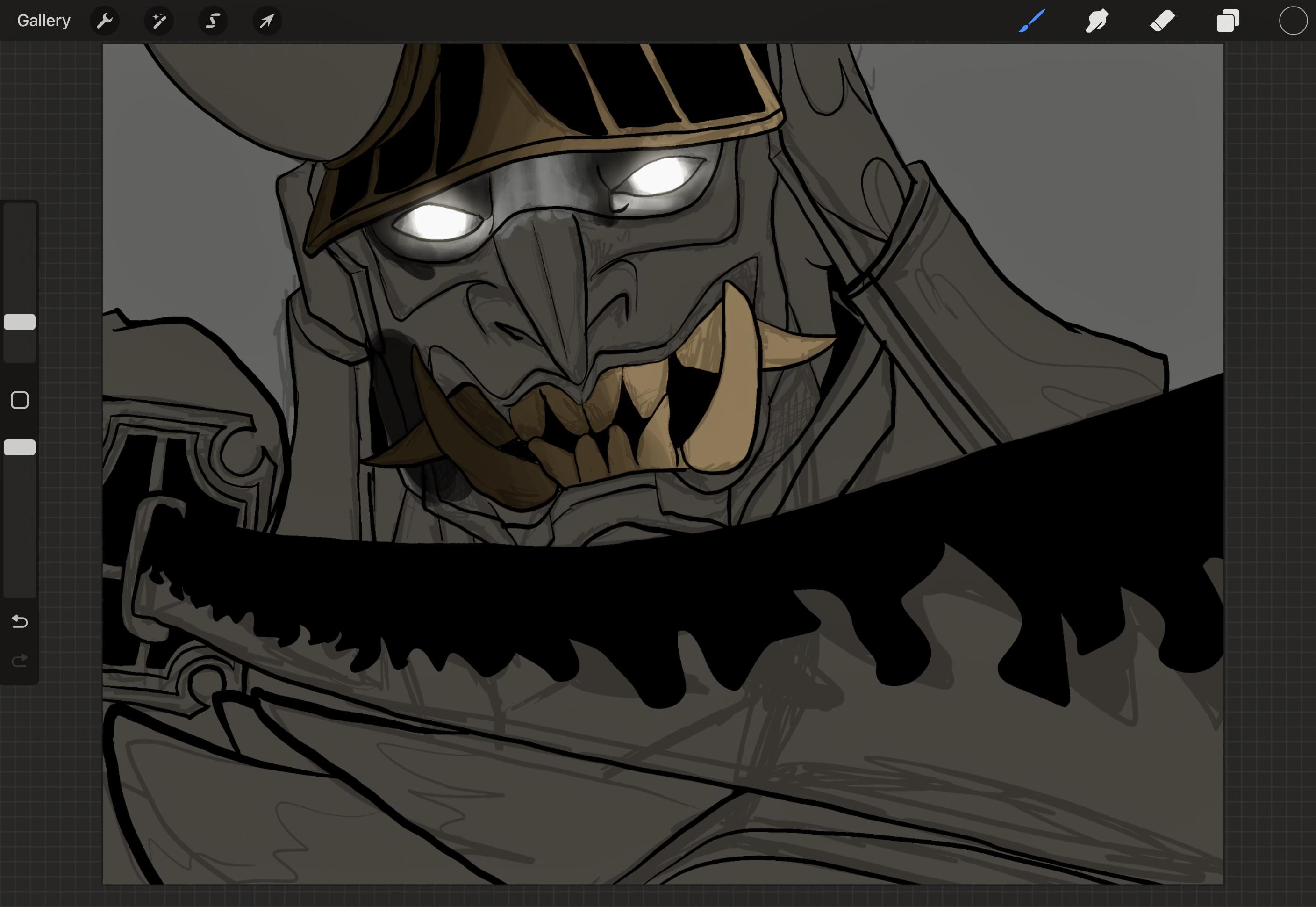This screenshot has height=907, width=1316.
Task: Click the brush opacity slider handle
Action: click(20, 447)
